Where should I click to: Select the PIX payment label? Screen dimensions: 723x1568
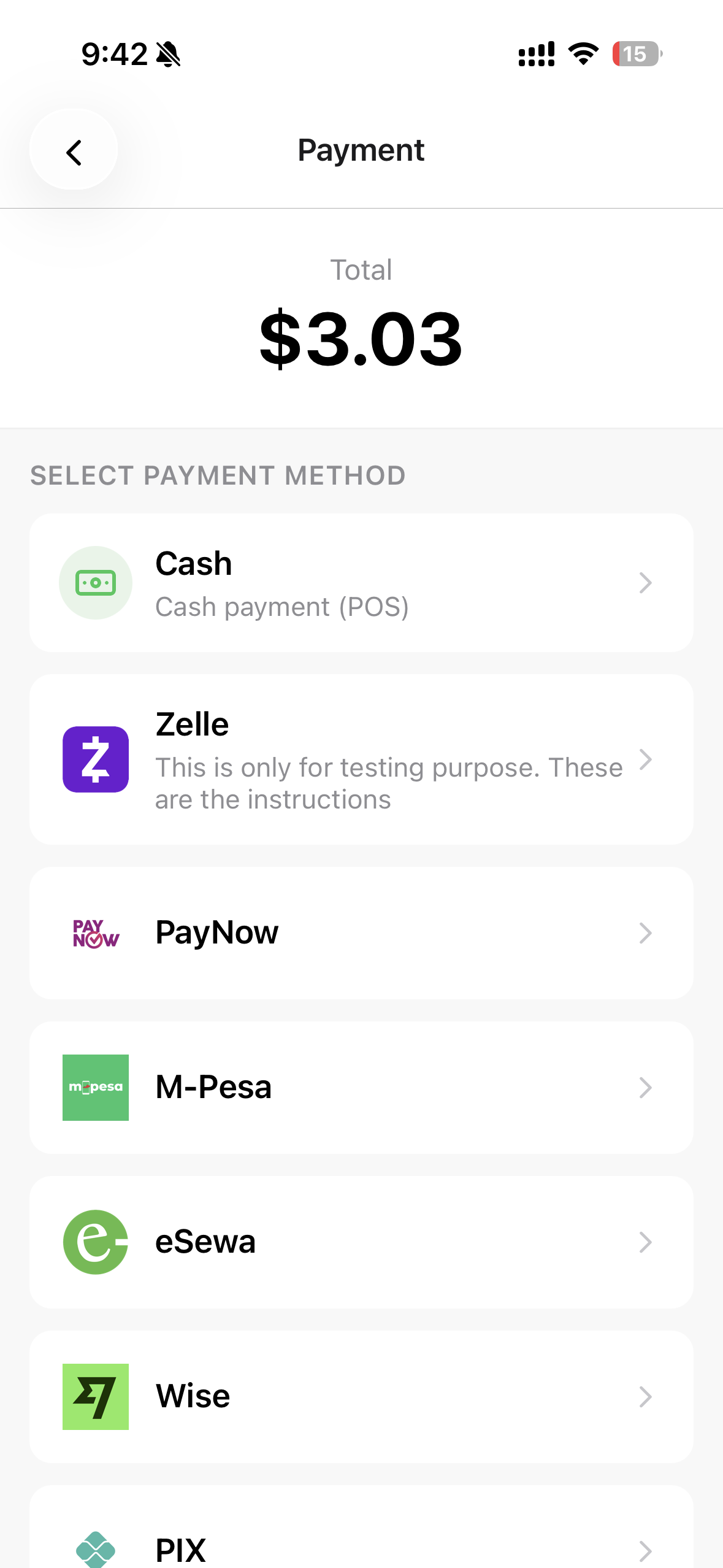[x=181, y=1550]
